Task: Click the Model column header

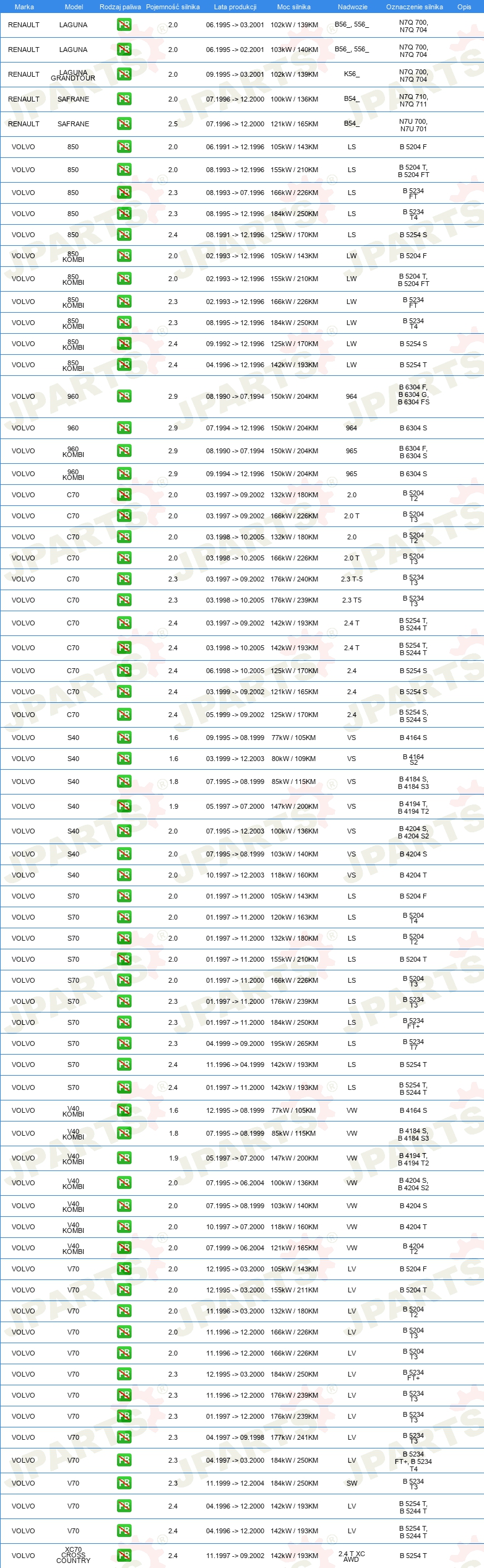Action: pos(74,7)
